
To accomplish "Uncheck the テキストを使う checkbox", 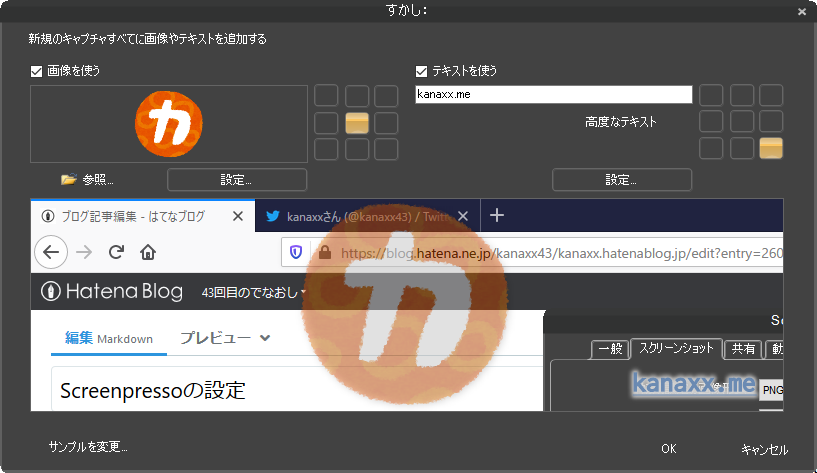I will [x=421, y=71].
